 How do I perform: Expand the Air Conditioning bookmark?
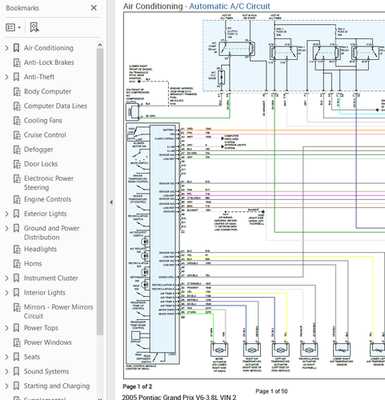click(x=6, y=48)
